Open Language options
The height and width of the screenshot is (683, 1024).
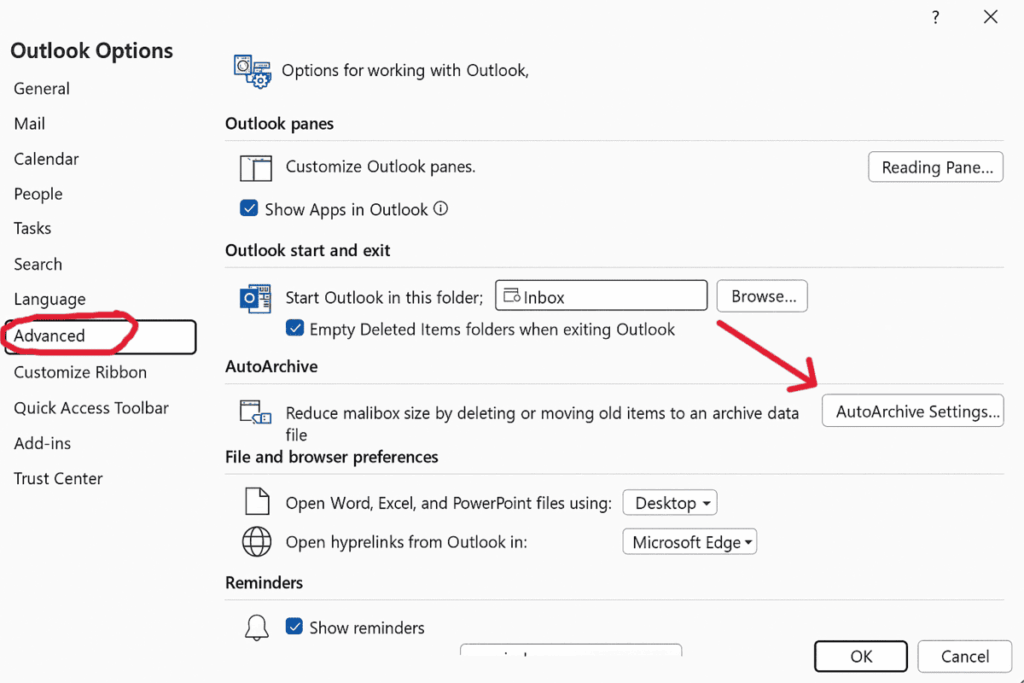(50, 299)
